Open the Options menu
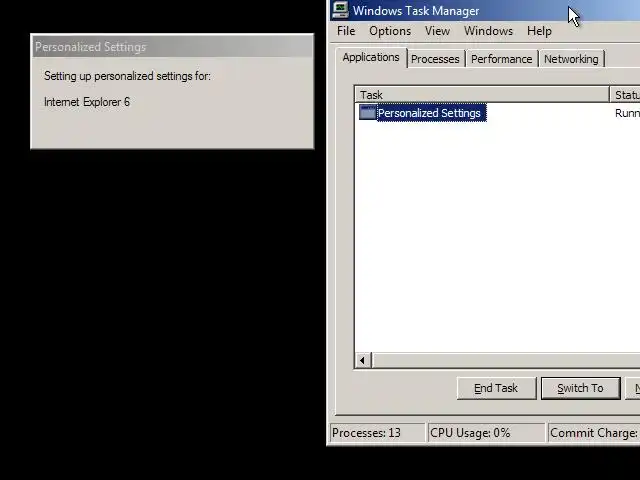This screenshot has height=480, width=640. point(390,31)
